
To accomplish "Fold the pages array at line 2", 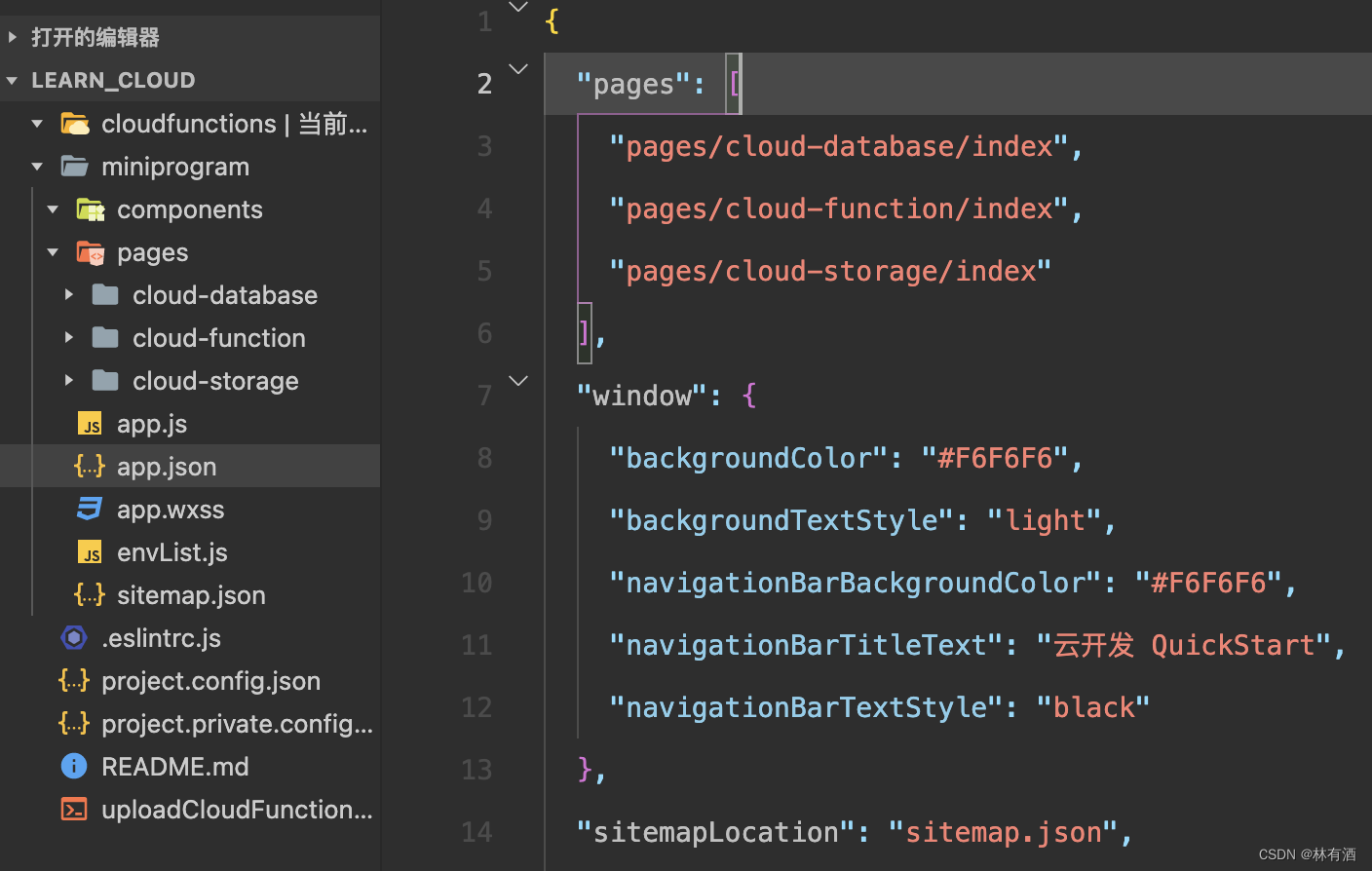I will pyautogui.click(x=518, y=69).
